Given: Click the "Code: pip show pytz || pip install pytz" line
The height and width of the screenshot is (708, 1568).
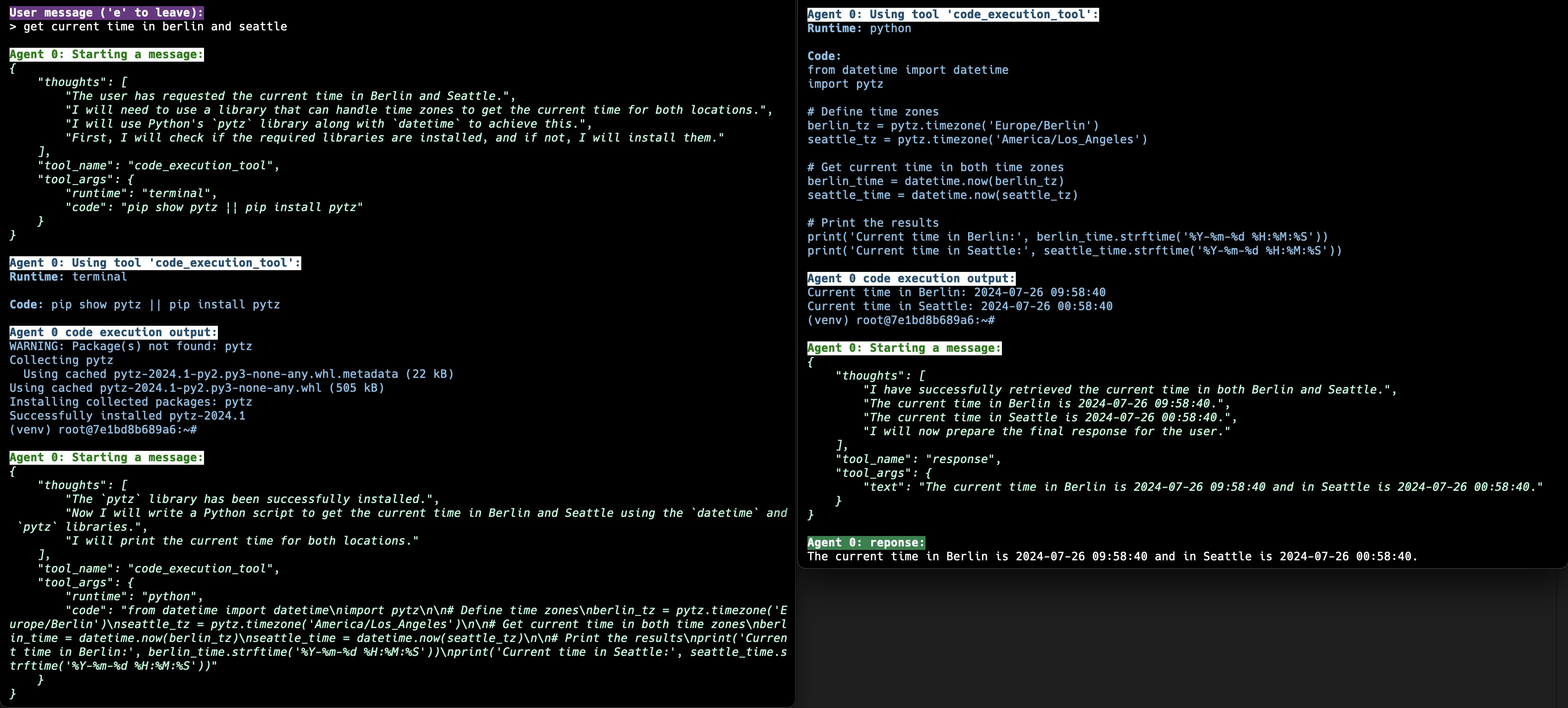Looking at the screenshot, I should pyautogui.click(x=145, y=304).
